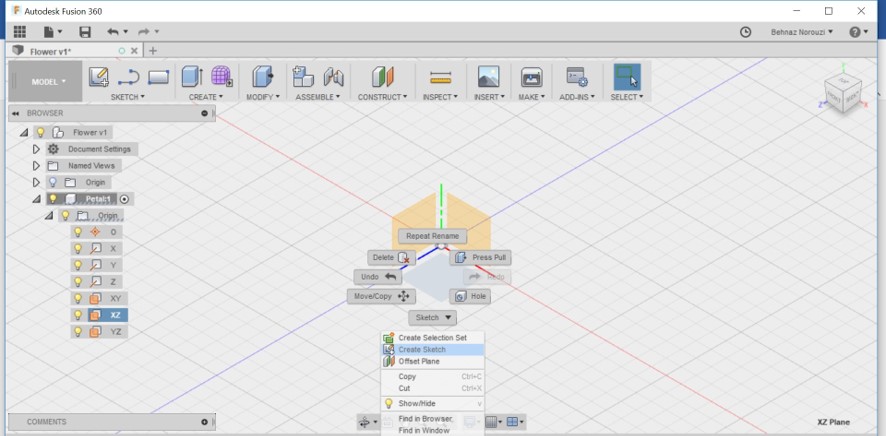
Task: Toggle visibility bulb of top Origin folder
Action: tap(53, 182)
